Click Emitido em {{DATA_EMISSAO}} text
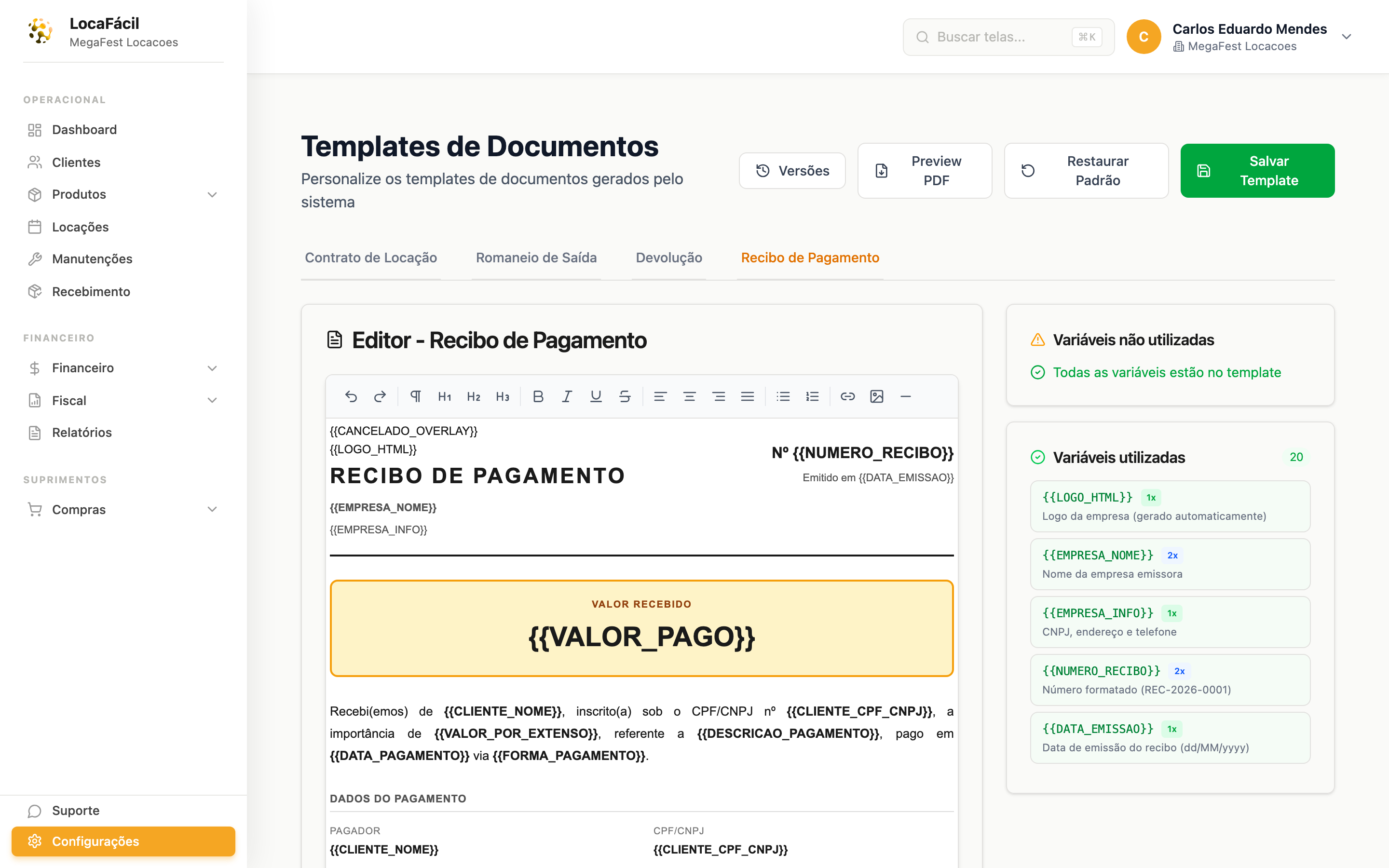1389x868 pixels. (x=878, y=477)
